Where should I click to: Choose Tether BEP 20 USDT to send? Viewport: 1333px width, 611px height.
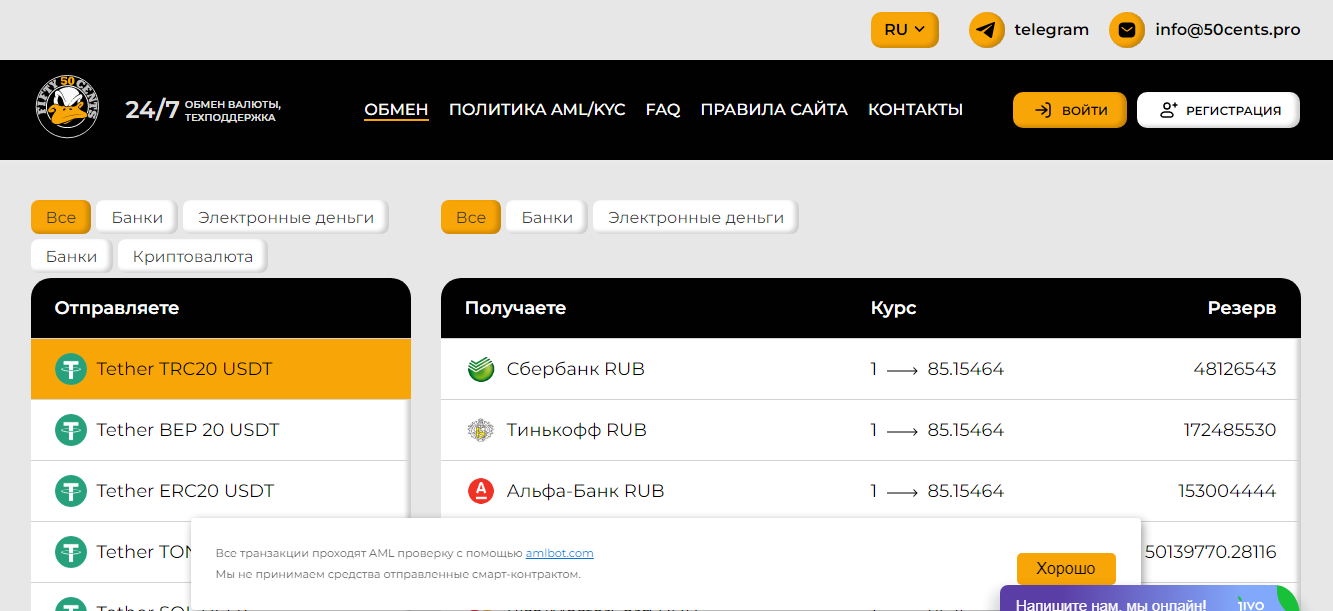coord(221,430)
